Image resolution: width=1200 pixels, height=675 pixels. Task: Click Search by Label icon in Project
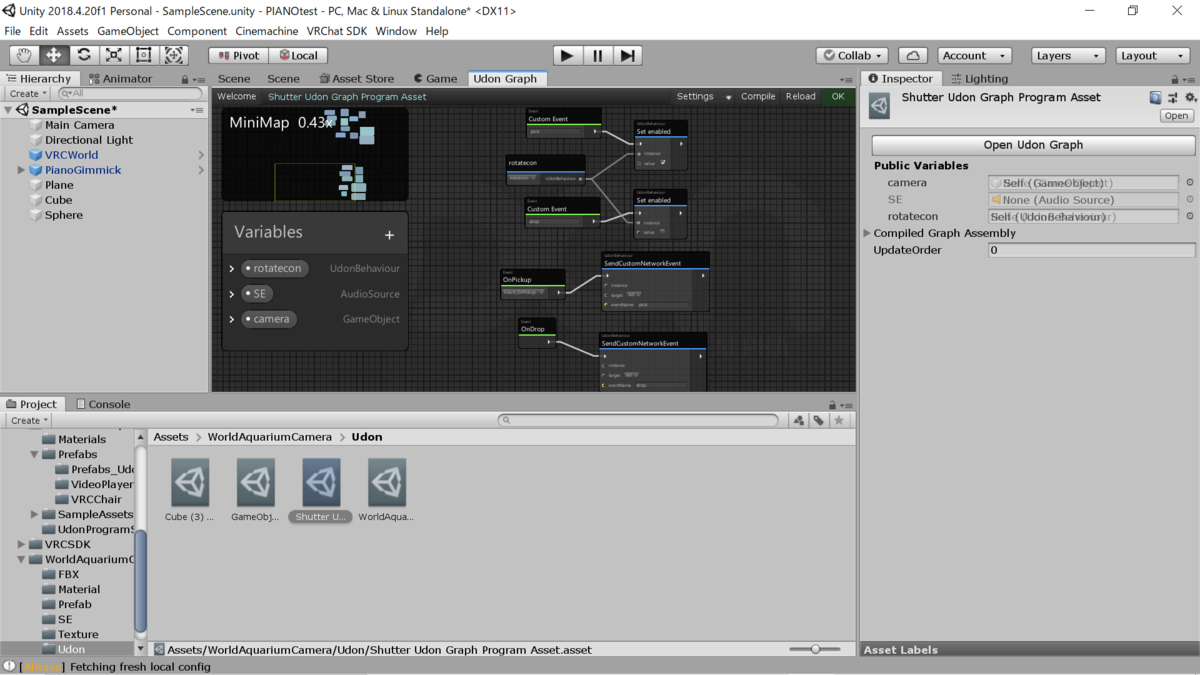(x=818, y=421)
